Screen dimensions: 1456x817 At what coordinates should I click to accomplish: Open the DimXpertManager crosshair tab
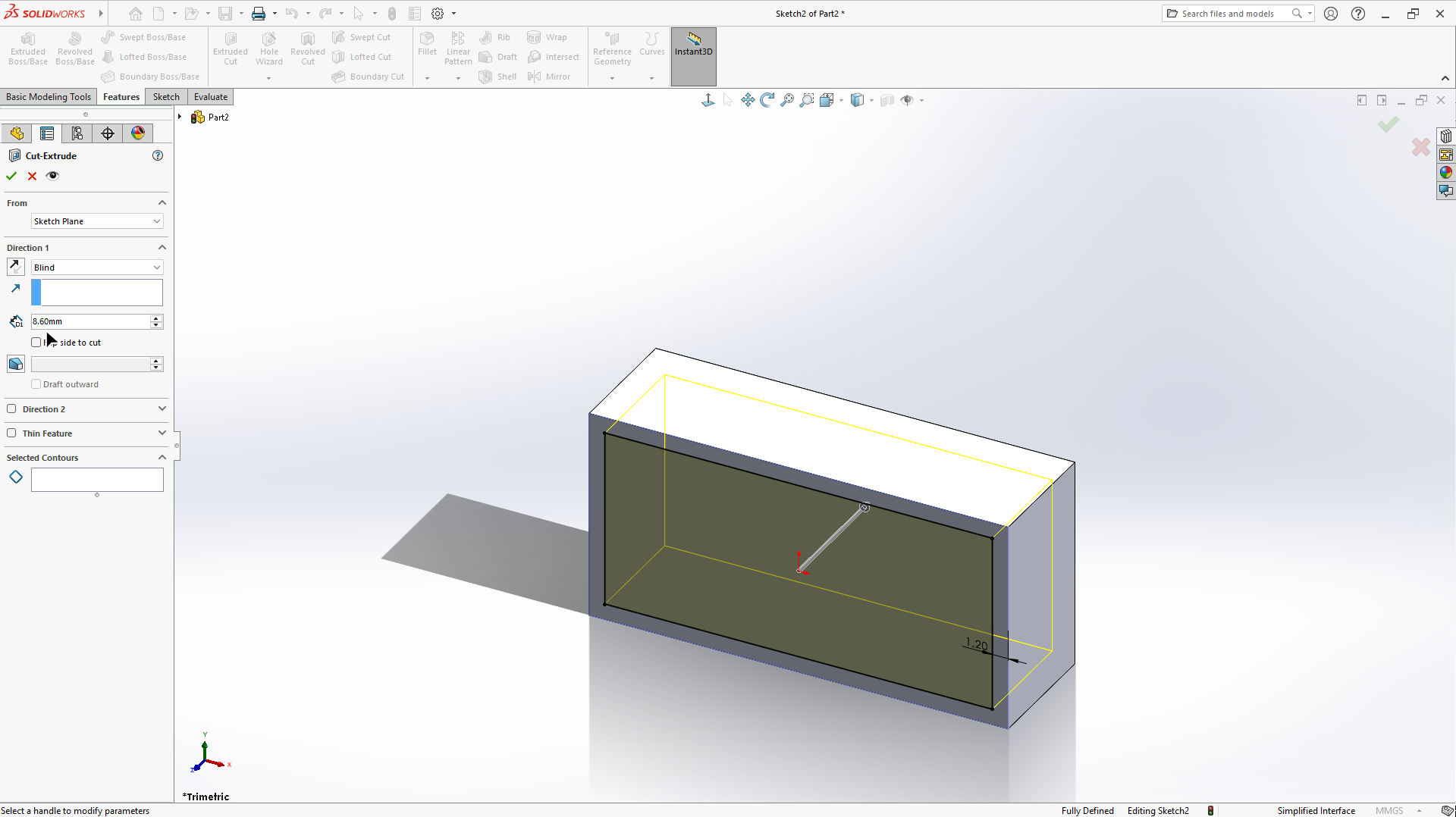coord(108,133)
